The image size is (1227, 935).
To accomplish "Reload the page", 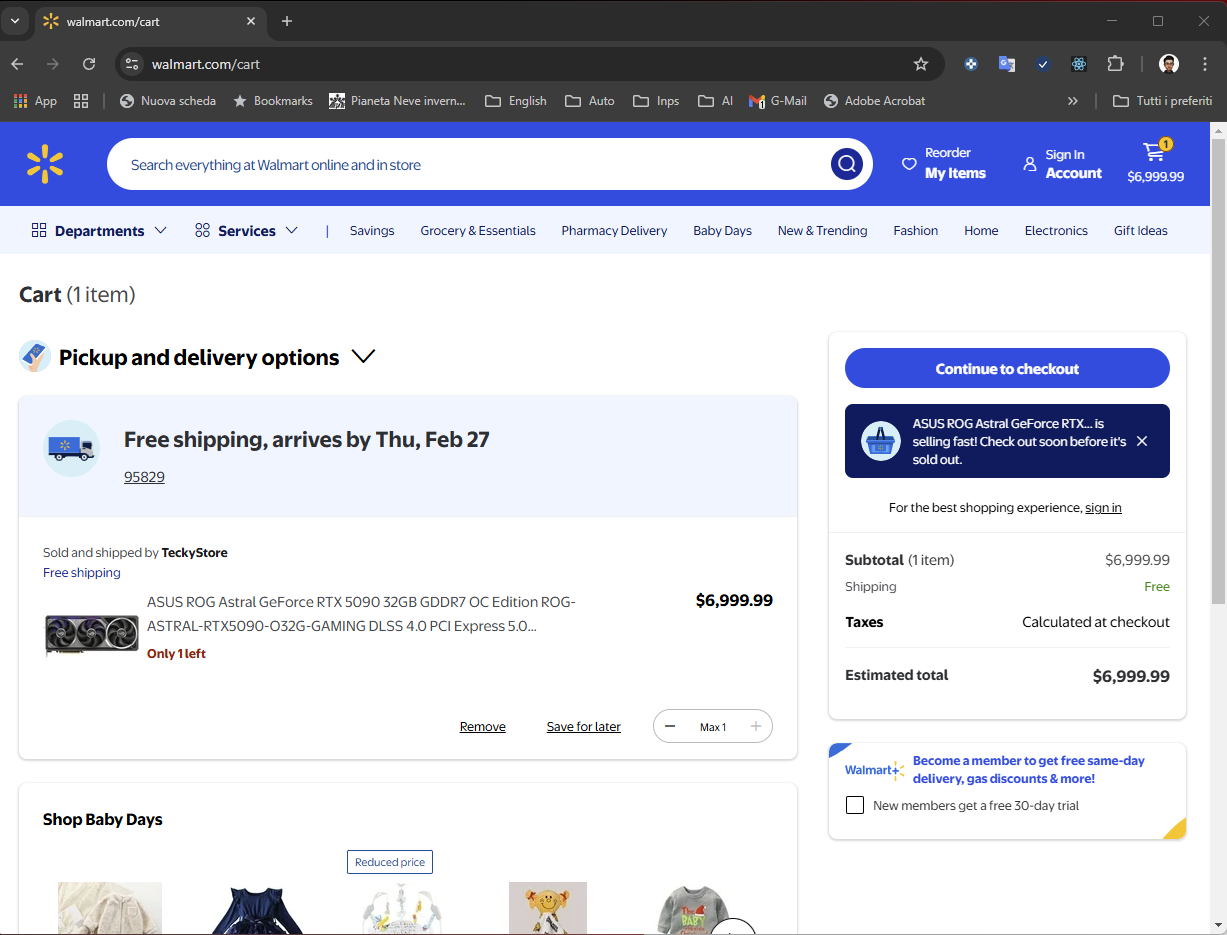I will tap(89, 64).
